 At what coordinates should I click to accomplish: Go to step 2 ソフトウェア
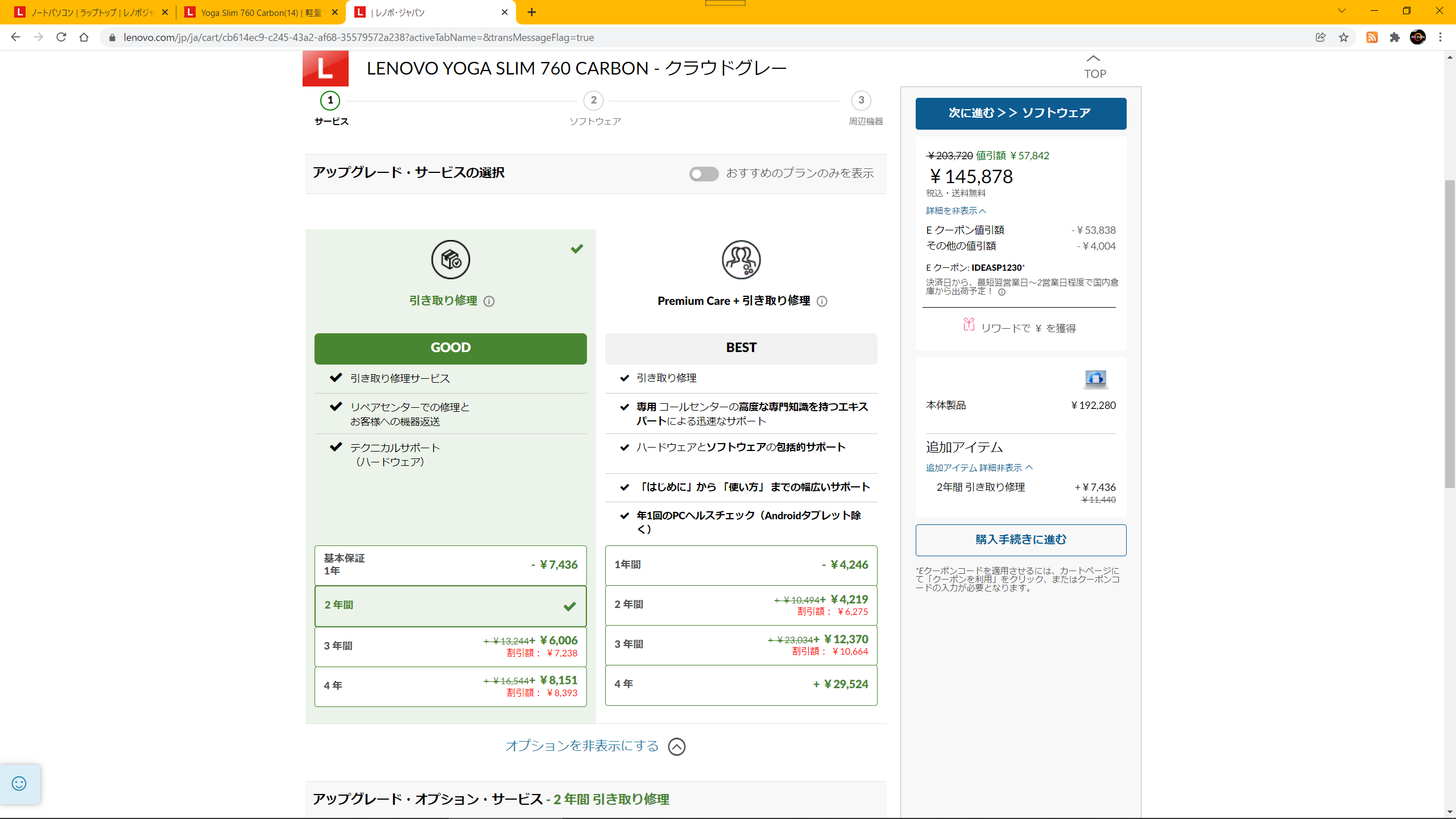point(594,109)
